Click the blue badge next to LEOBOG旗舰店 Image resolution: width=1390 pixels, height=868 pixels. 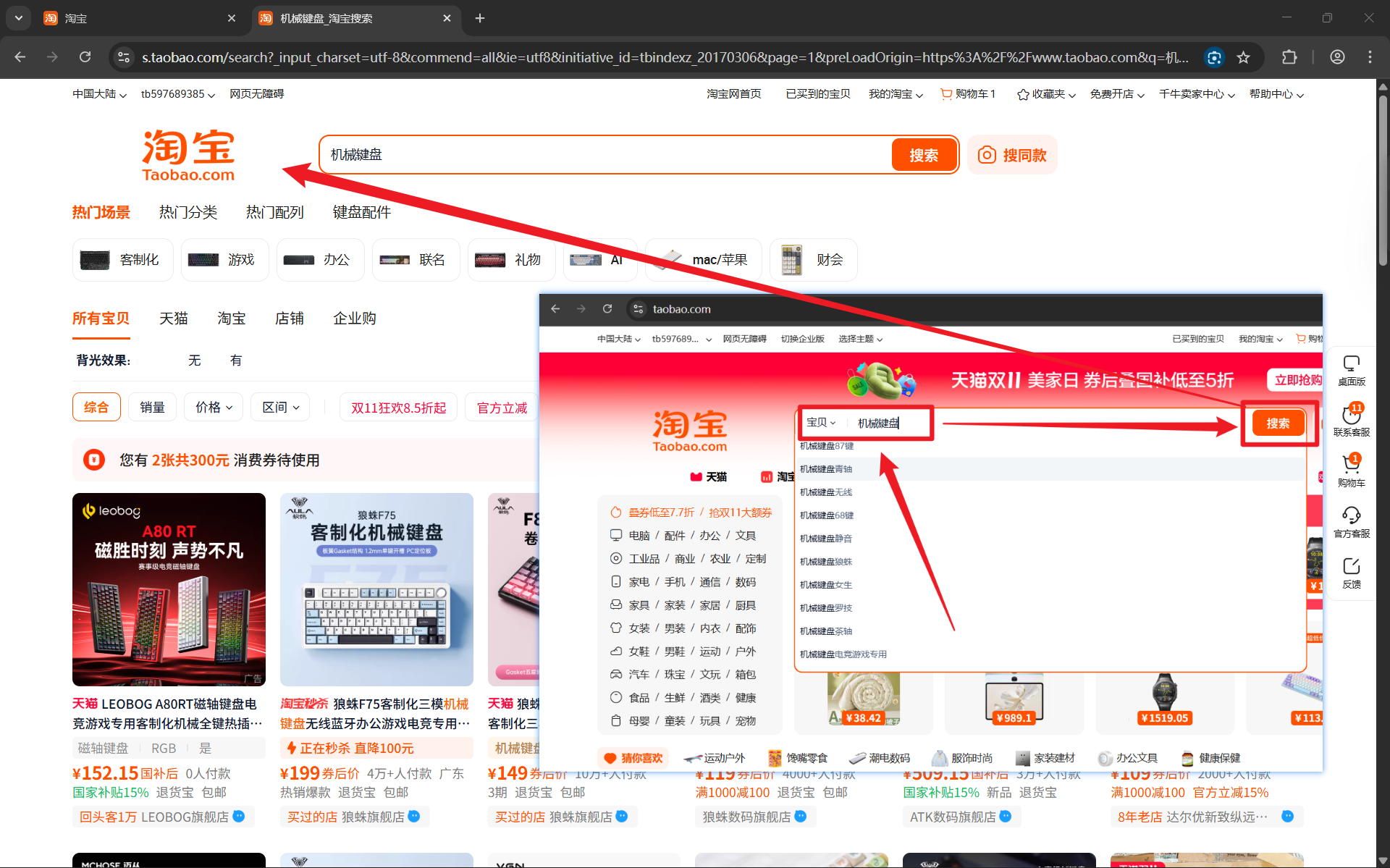pos(239,817)
